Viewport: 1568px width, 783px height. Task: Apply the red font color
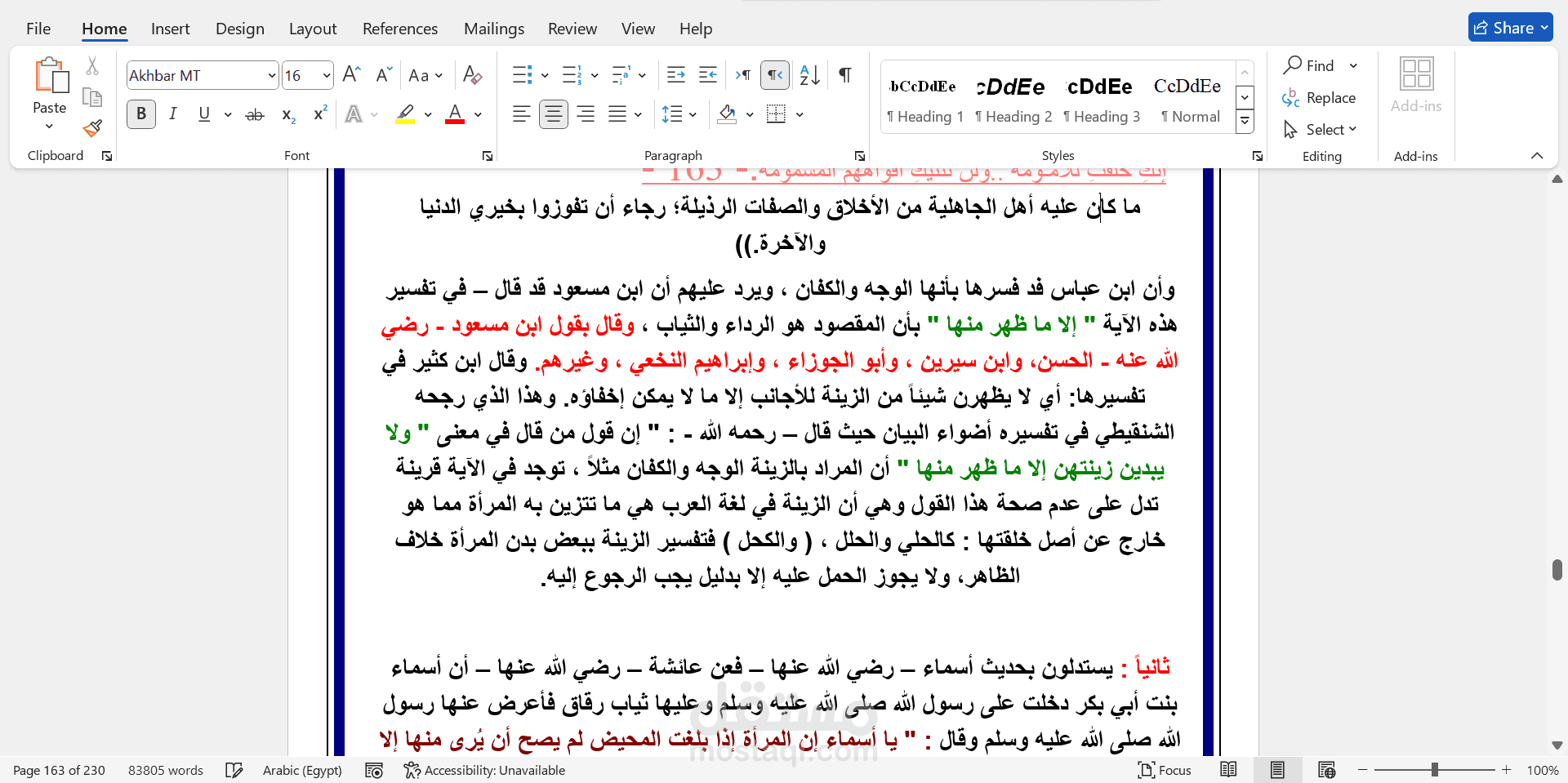pos(455,114)
